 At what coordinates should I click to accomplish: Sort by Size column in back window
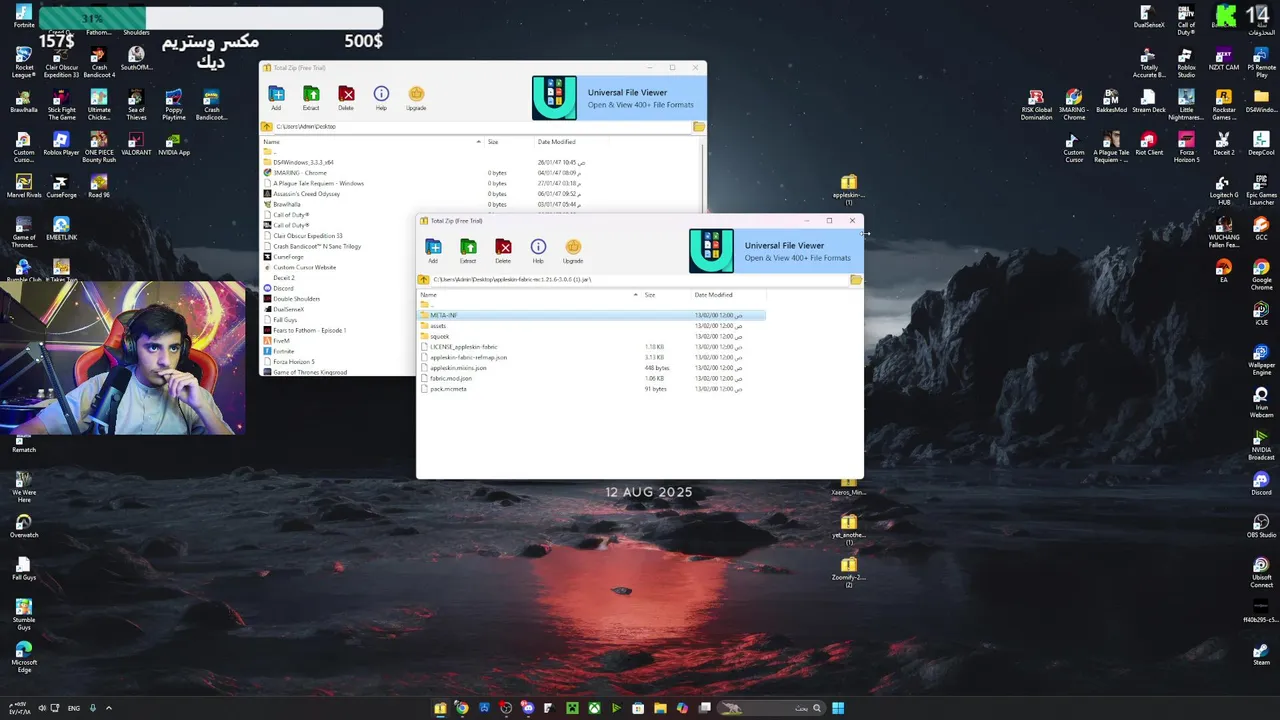[508, 142]
